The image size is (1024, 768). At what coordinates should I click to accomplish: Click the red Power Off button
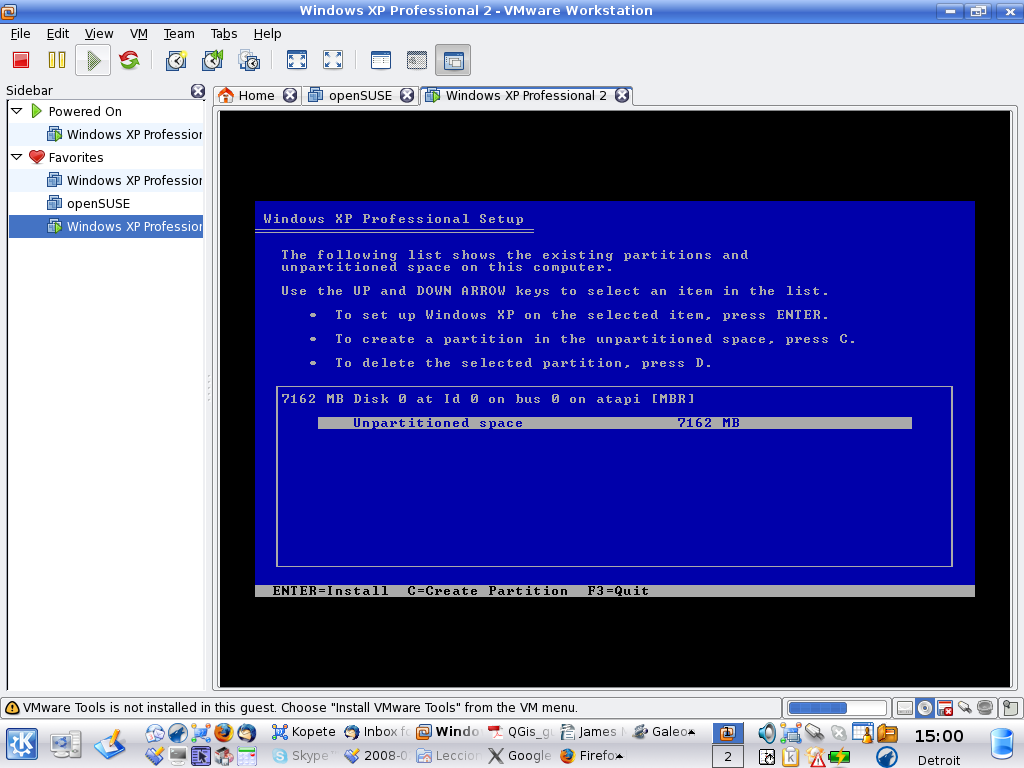[21, 60]
